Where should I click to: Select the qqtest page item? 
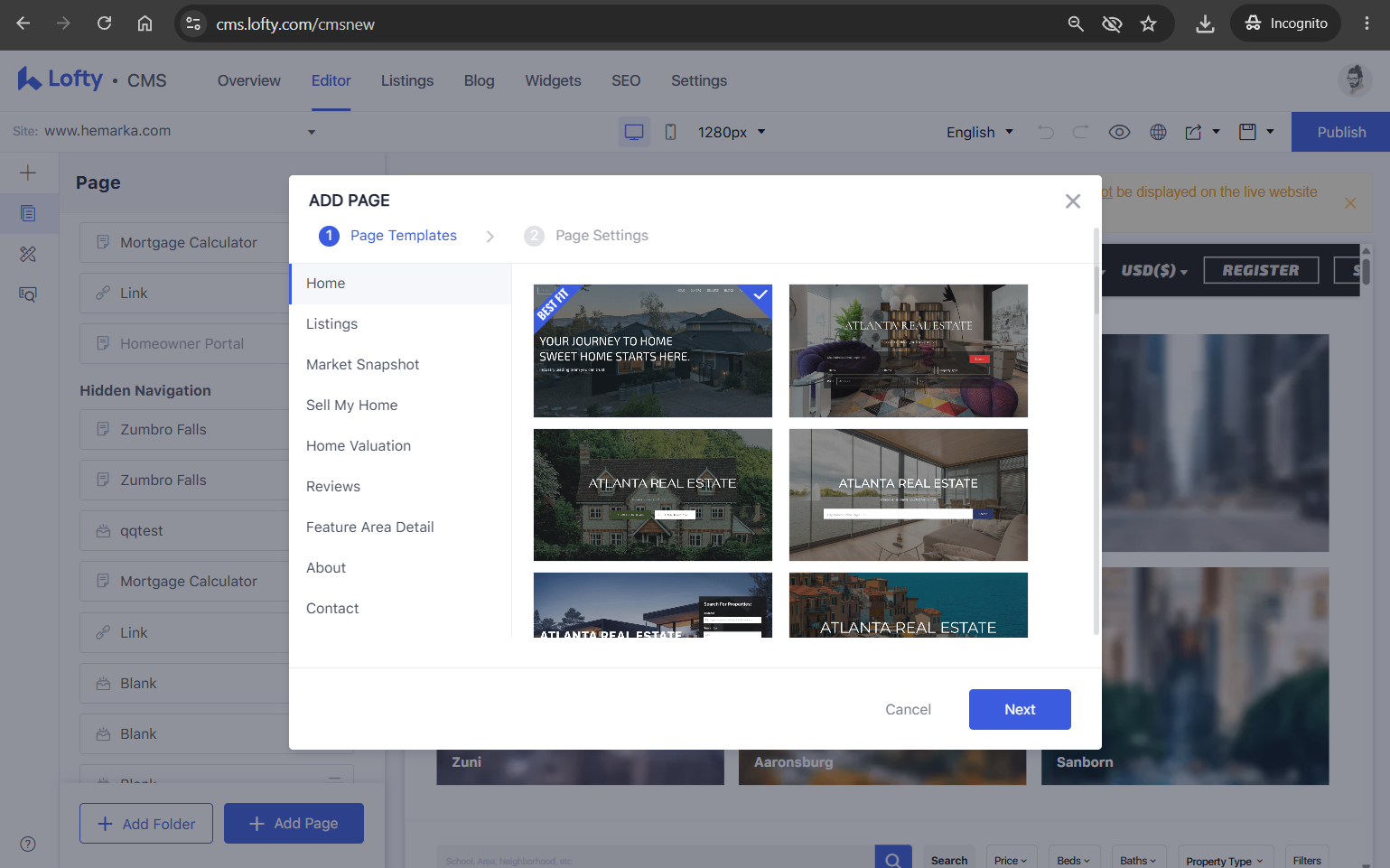184,531
